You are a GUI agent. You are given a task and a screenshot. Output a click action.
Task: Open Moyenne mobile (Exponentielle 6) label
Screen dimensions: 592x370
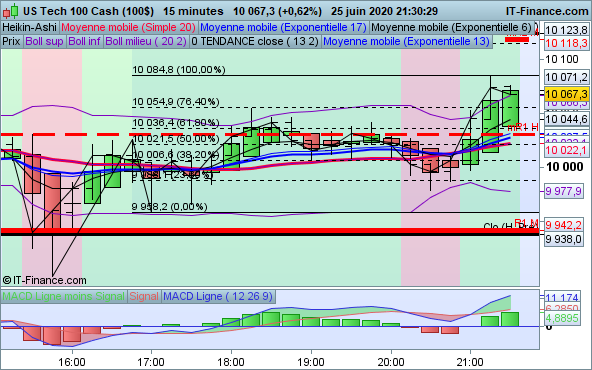(x=452, y=28)
